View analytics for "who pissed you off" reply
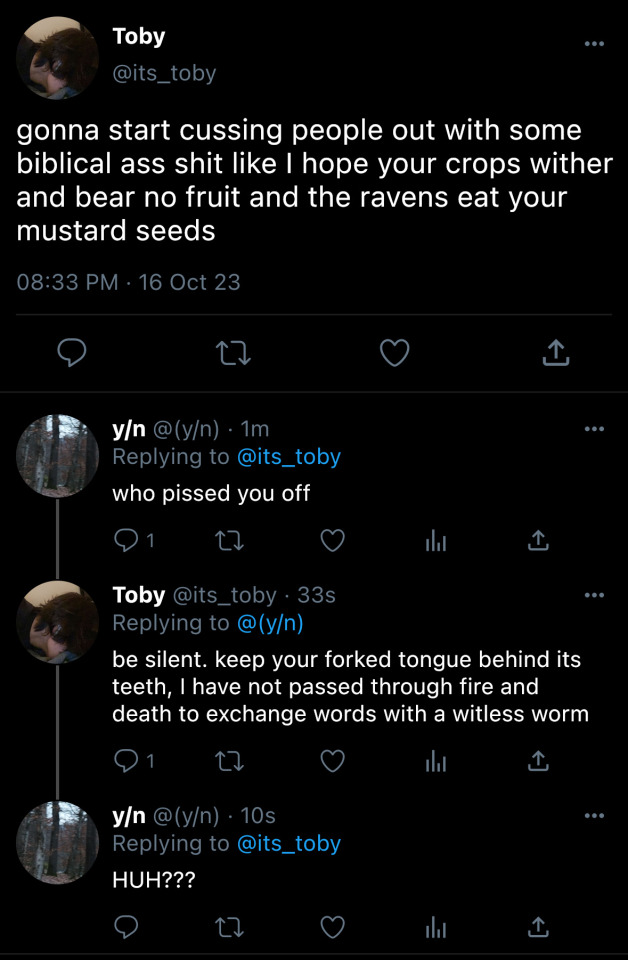 point(435,541)
